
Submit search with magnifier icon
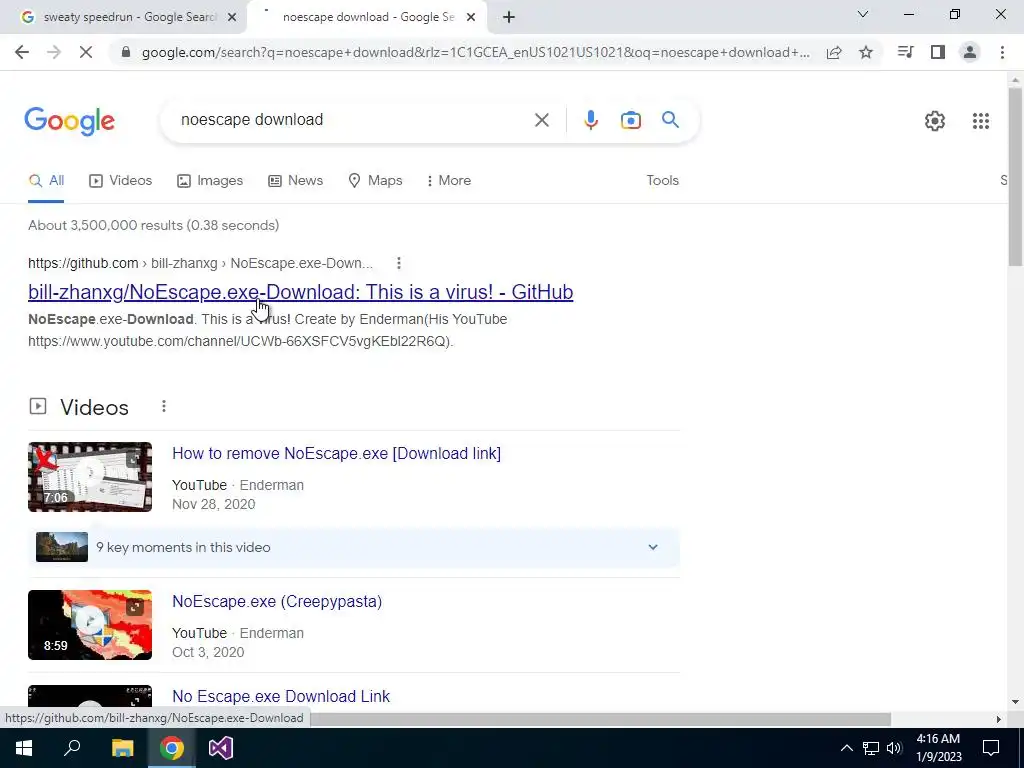click(670, 120)
